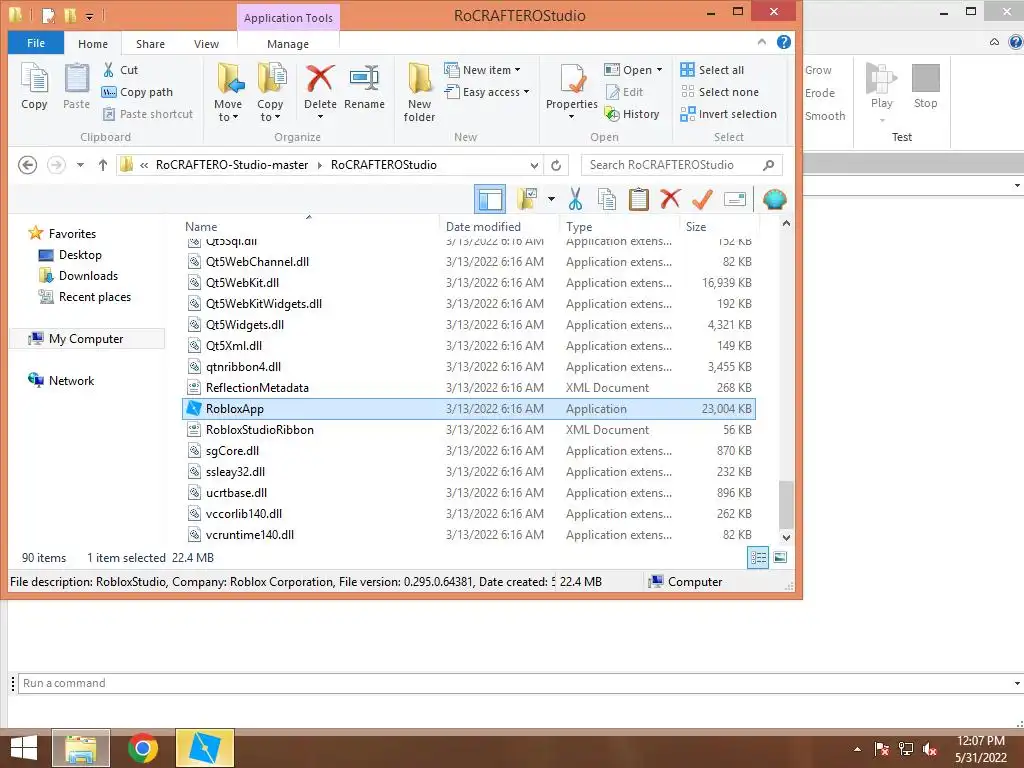Screen dimensions: 1024x768
Task: Click the file list vertical scrollbar thumb
Action: point(786,505)
